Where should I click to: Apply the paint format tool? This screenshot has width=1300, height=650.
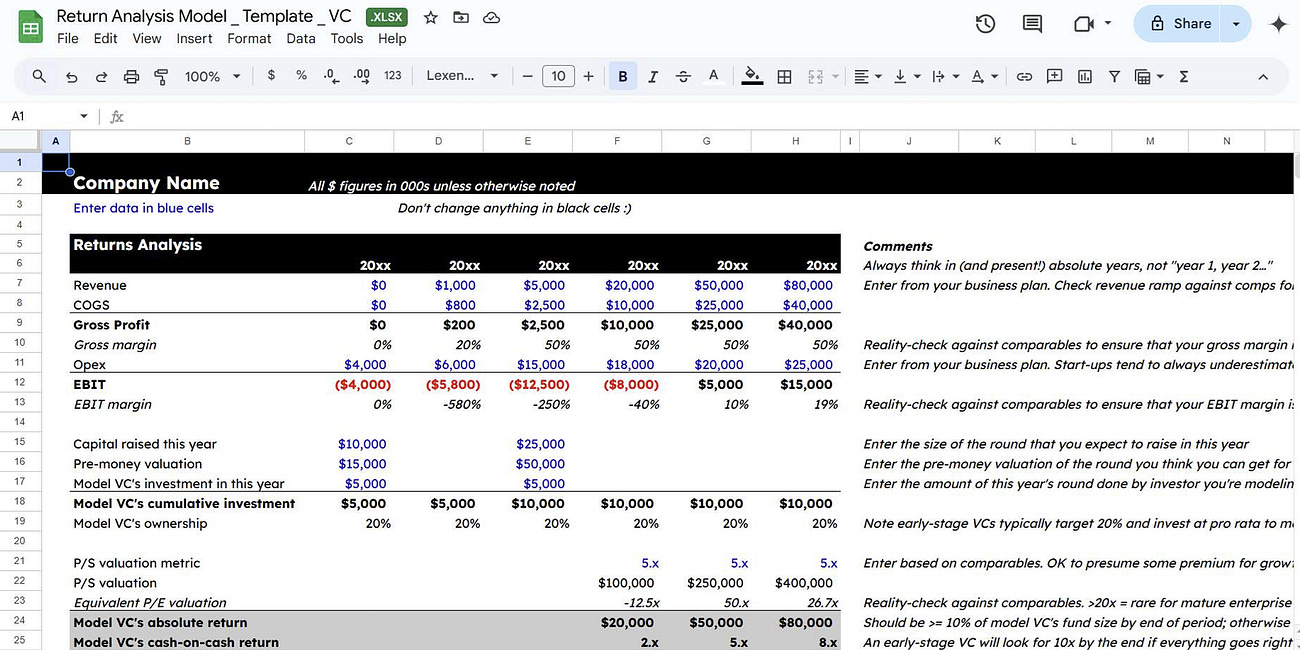click(160, 75)
